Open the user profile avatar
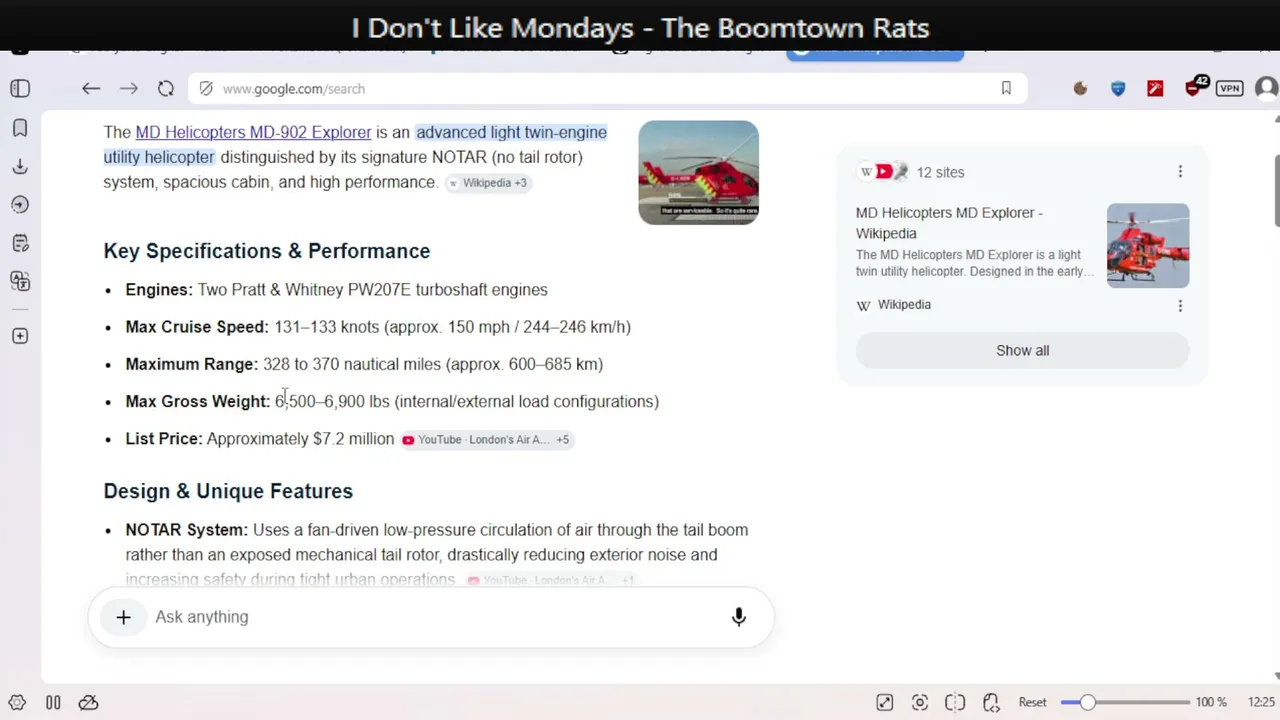 point(1267,89)
